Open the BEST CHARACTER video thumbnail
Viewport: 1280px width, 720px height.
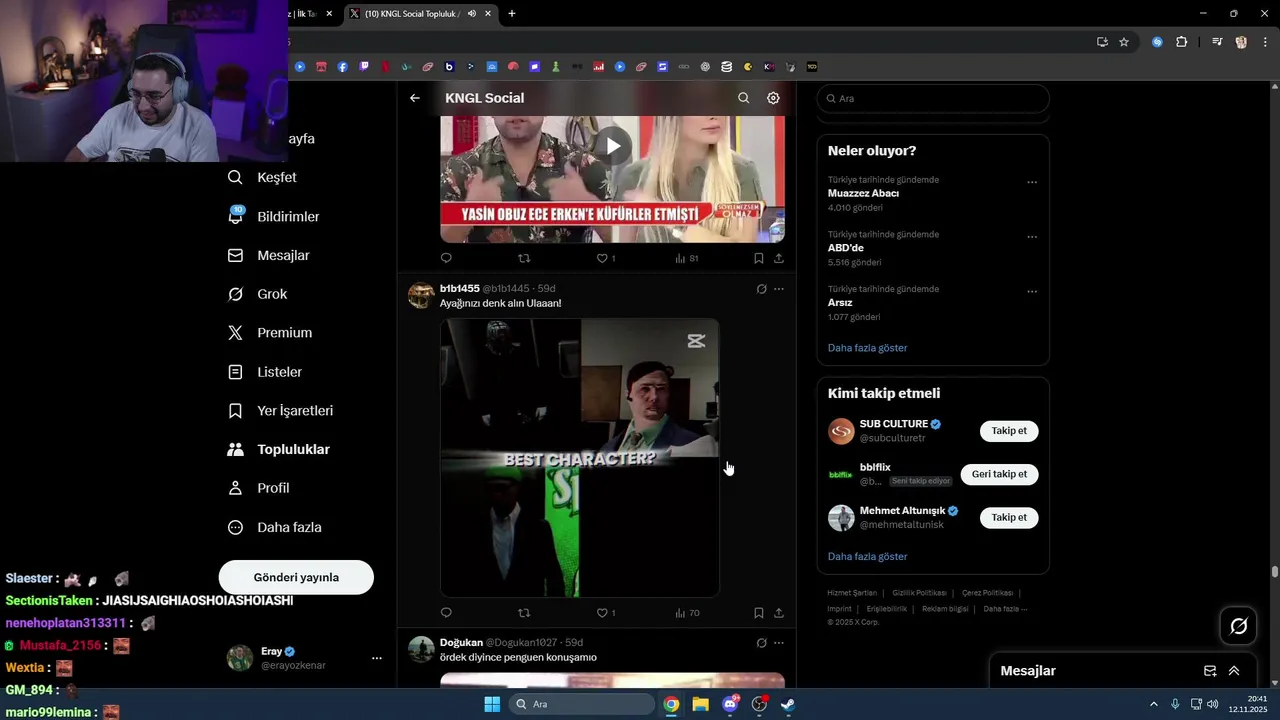pyautogui.click(x=580, y=458)
